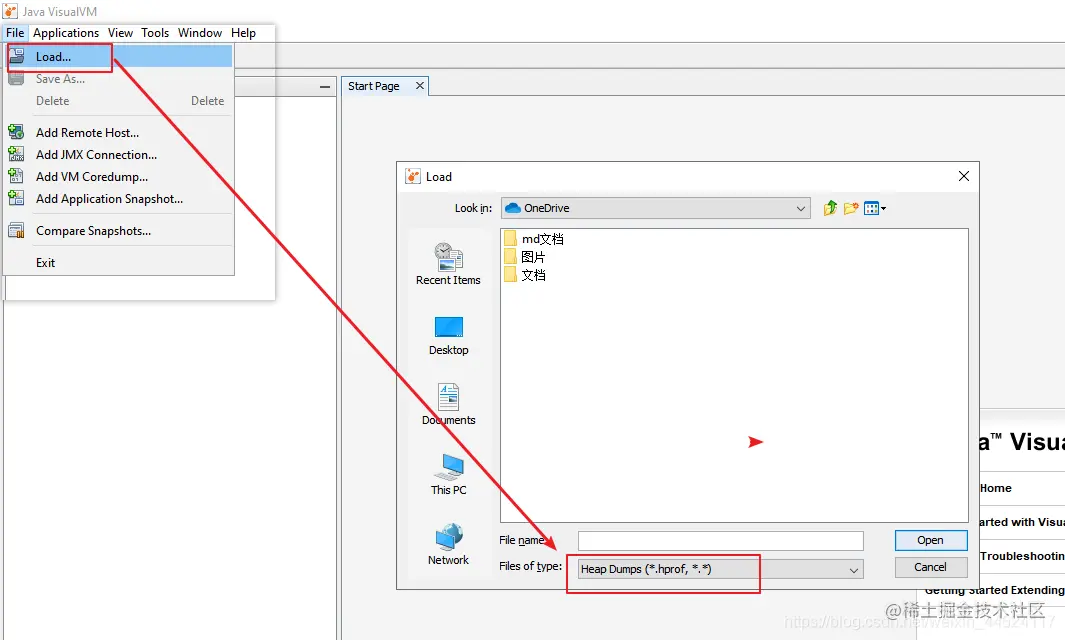Click the Load dialog title icon

[413, 177]
